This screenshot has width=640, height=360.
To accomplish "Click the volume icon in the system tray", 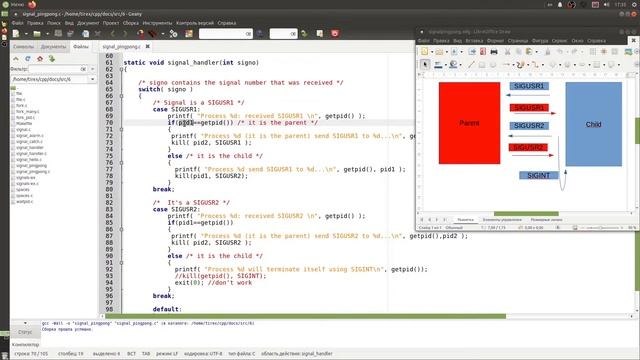I will click(x=607, y=4).
